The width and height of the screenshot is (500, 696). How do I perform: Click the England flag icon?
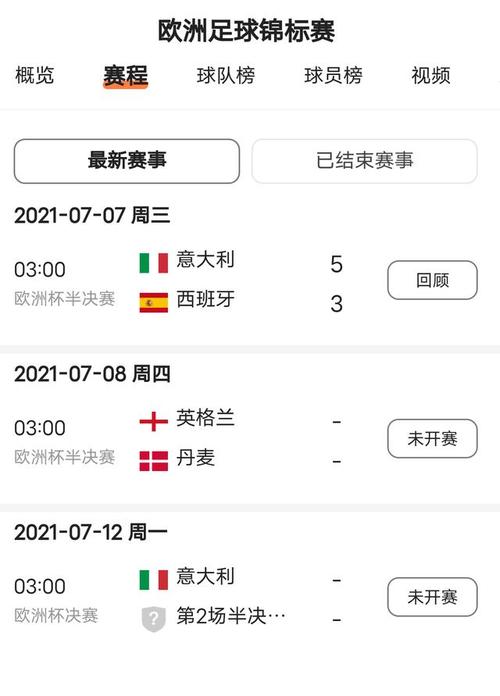pyautogui.click(x=154, y=421)
